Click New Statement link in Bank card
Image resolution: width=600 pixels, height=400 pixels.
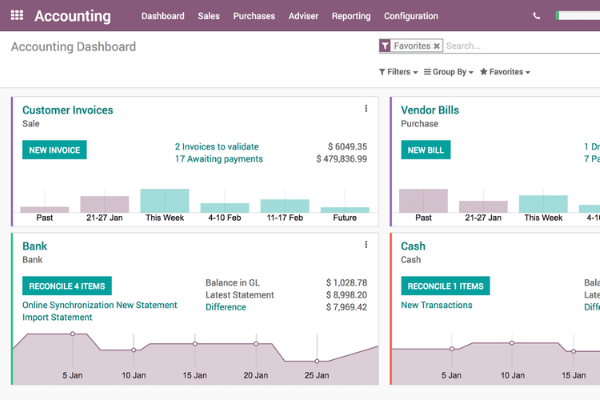pos(147,305)
